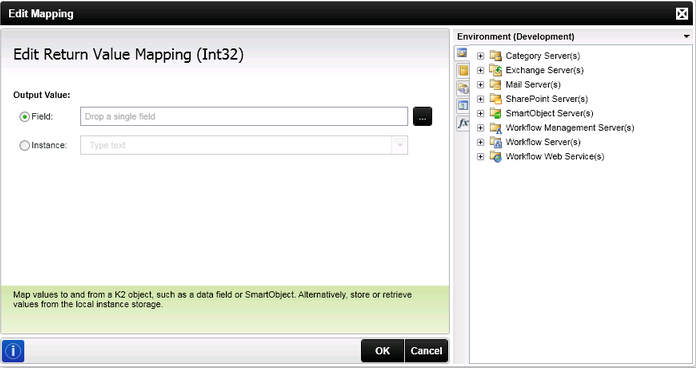
Task: Open the Environment browser tab icon
Action: 462,53
